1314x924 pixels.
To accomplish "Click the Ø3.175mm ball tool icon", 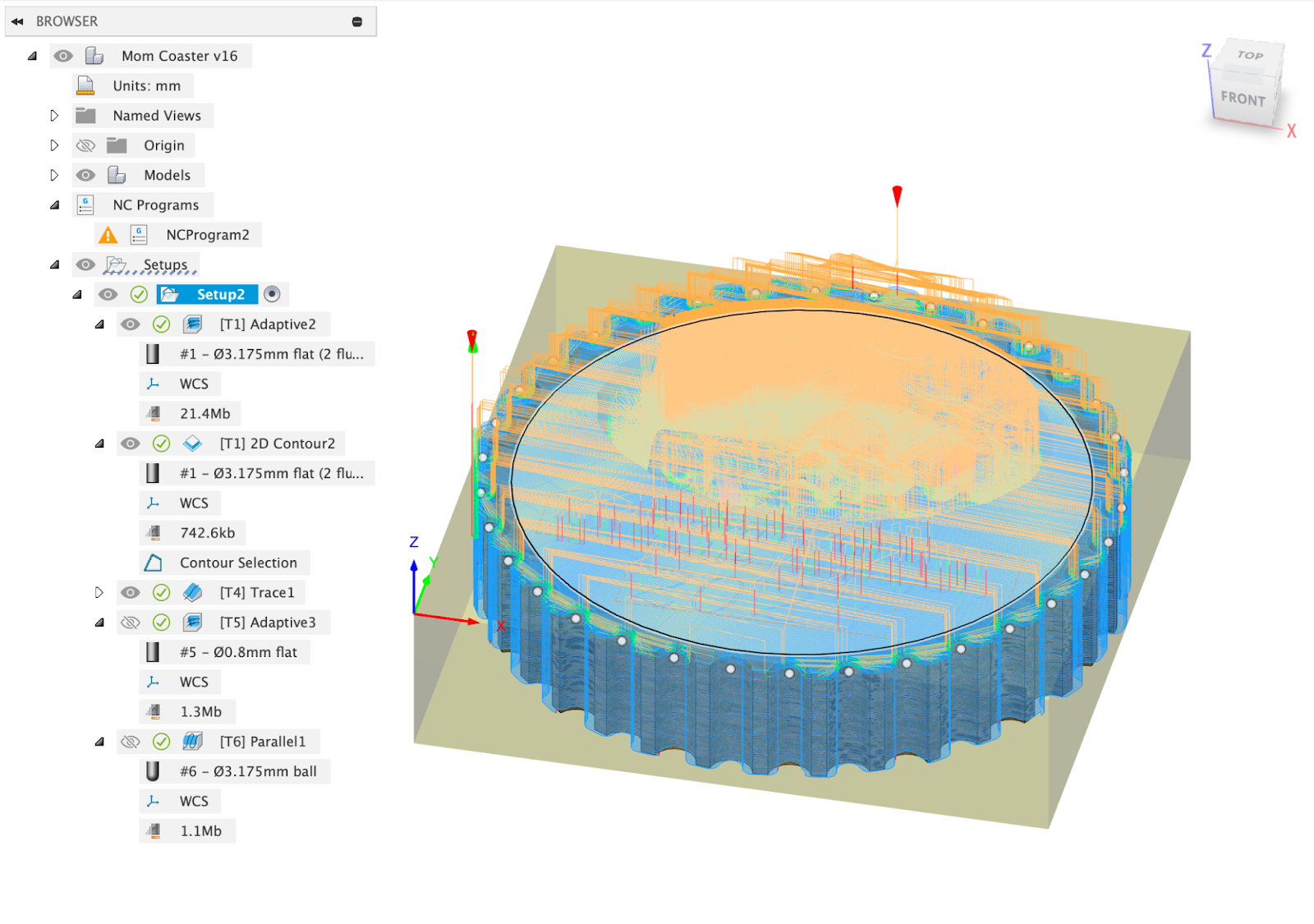I will (x=153, y=771).
